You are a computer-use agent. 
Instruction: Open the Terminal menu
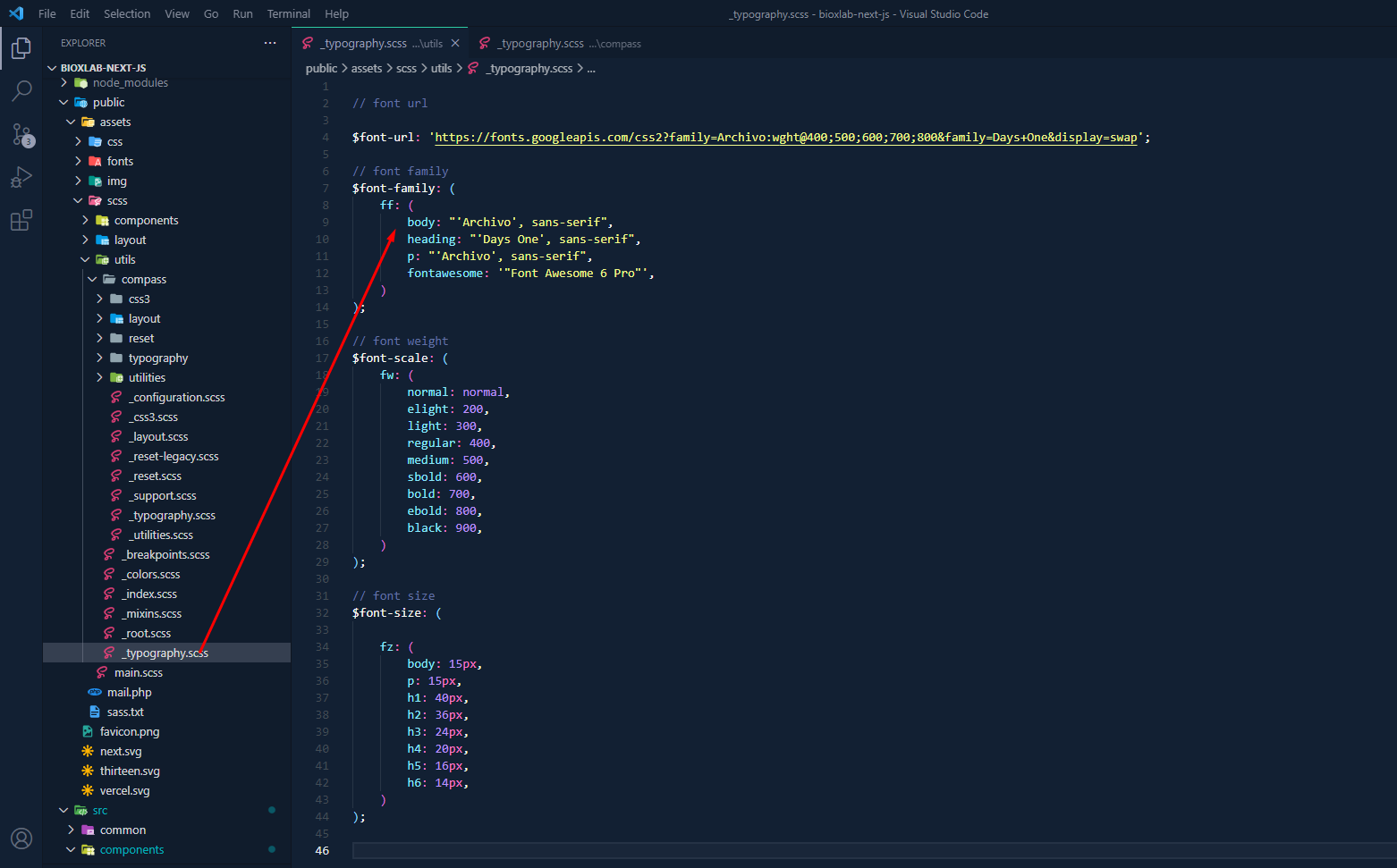pos(288,14)
